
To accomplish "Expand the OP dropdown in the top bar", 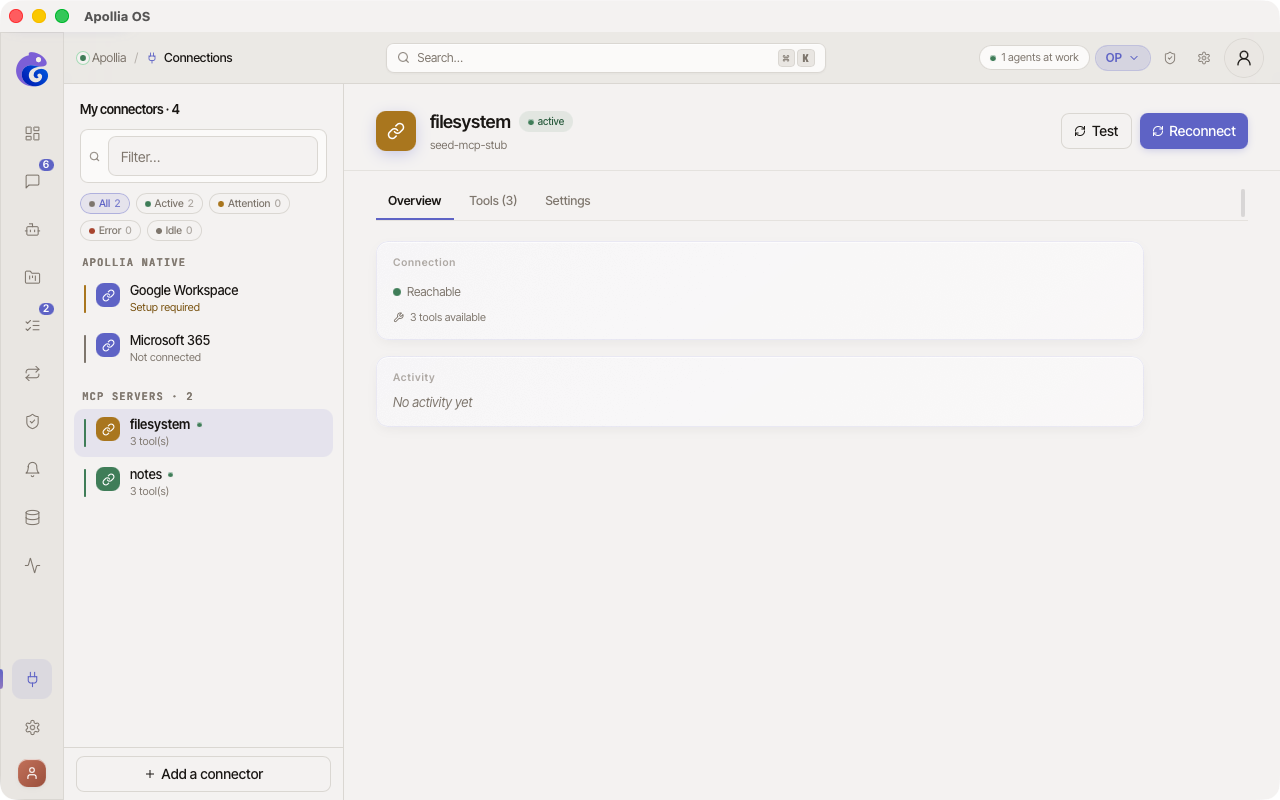I will click(1123, 58).
